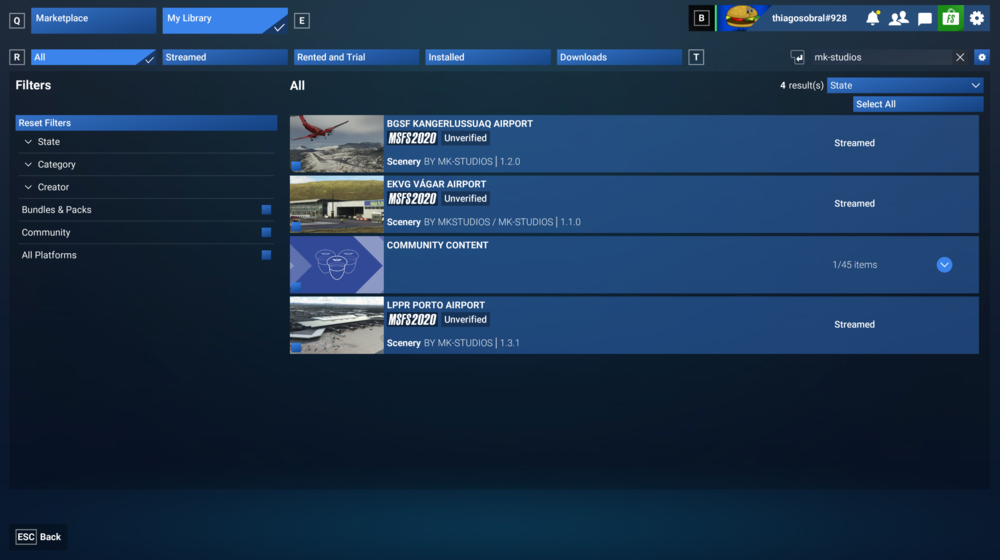Click the Select All button
The width and height of the screenshot is (1000, 560).
(917, 104)
